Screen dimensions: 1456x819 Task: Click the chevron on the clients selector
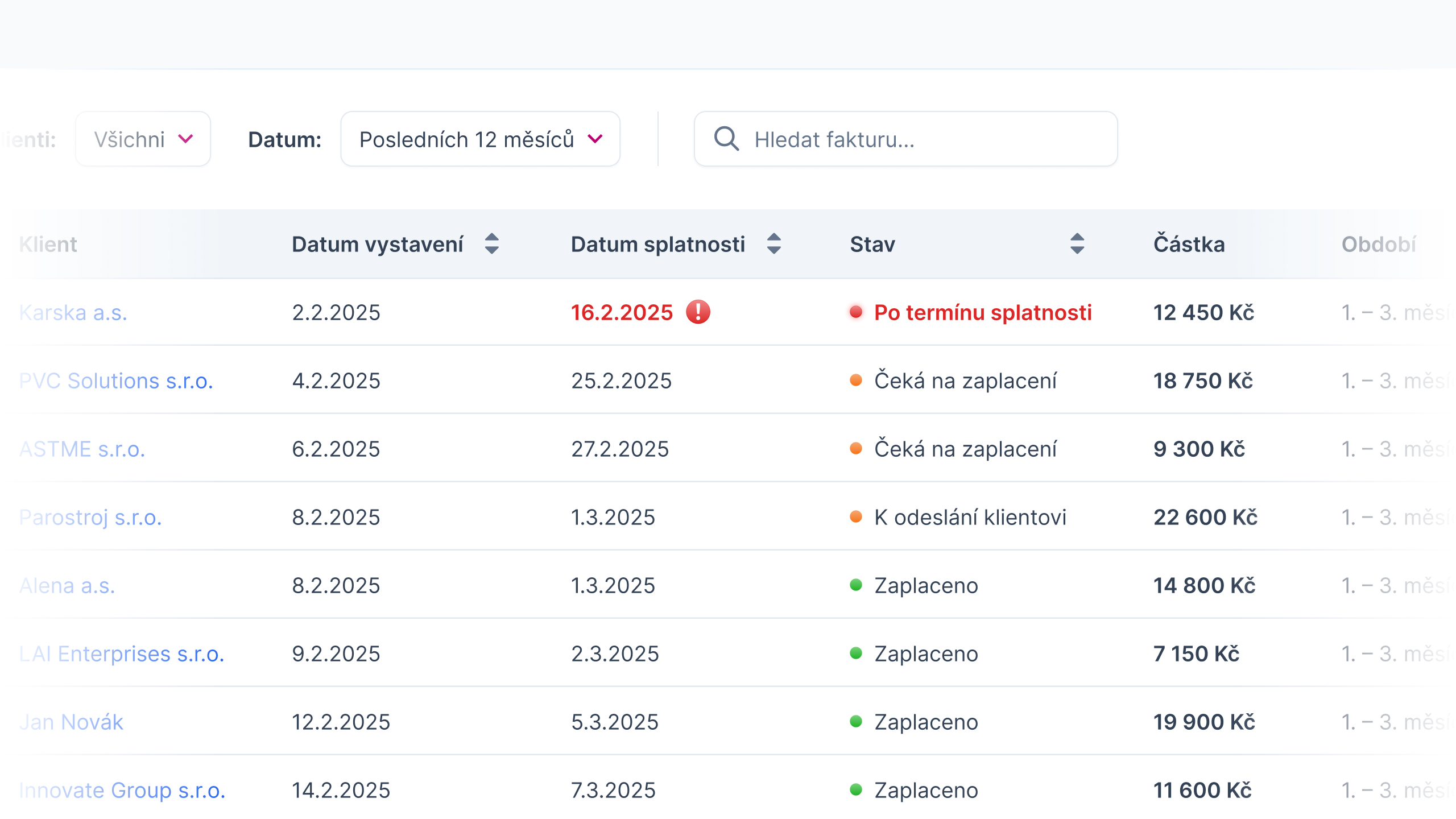[x=185, y=138]
